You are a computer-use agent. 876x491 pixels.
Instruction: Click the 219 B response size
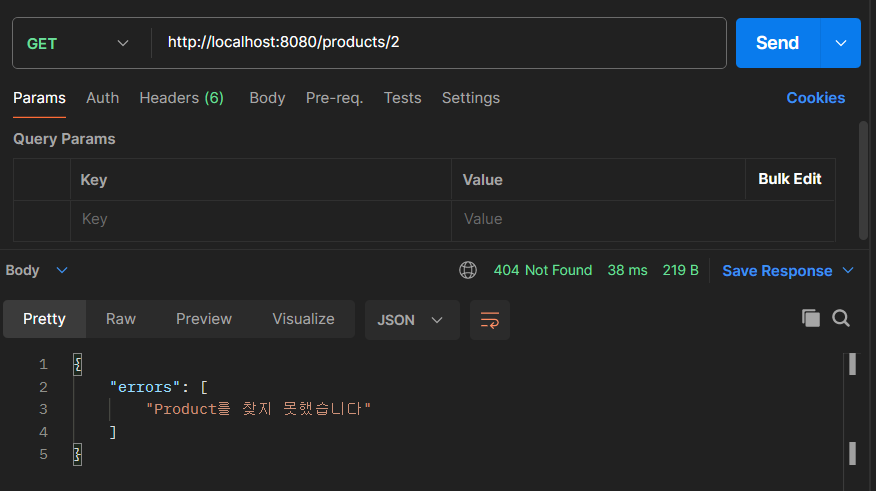[x=680, y=270]
